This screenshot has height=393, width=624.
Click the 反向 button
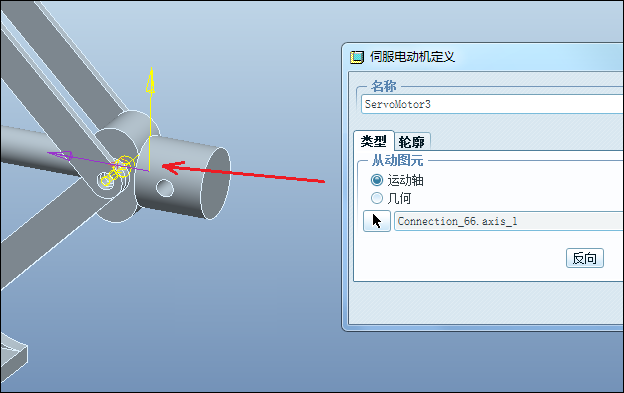(585, 258)
